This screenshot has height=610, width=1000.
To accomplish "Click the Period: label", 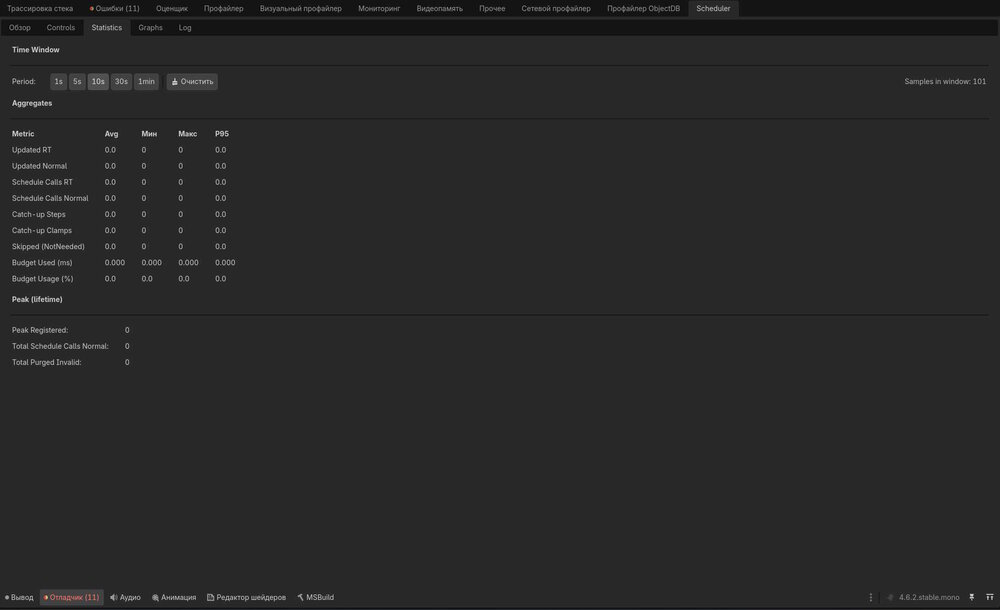I will pos(24,82).
